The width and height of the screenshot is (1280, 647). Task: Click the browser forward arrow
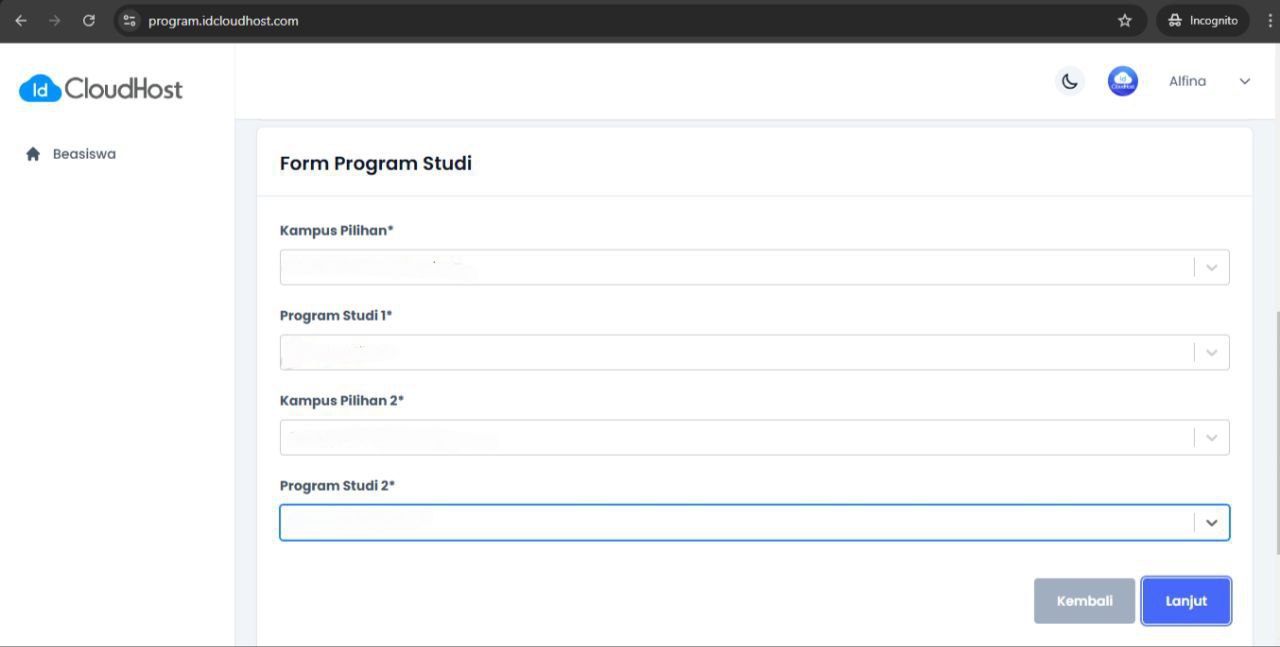pyautogui.click(x=55, y=20)
